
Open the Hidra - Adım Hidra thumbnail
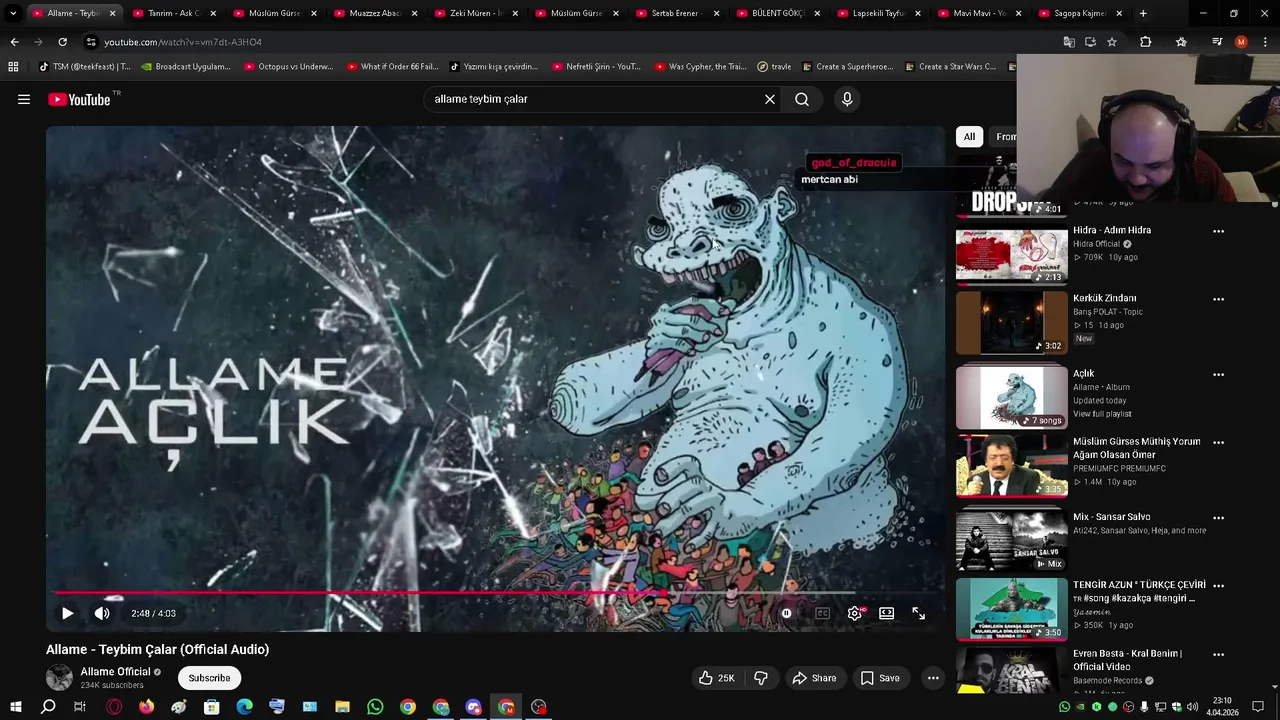tap(1011, 255)
